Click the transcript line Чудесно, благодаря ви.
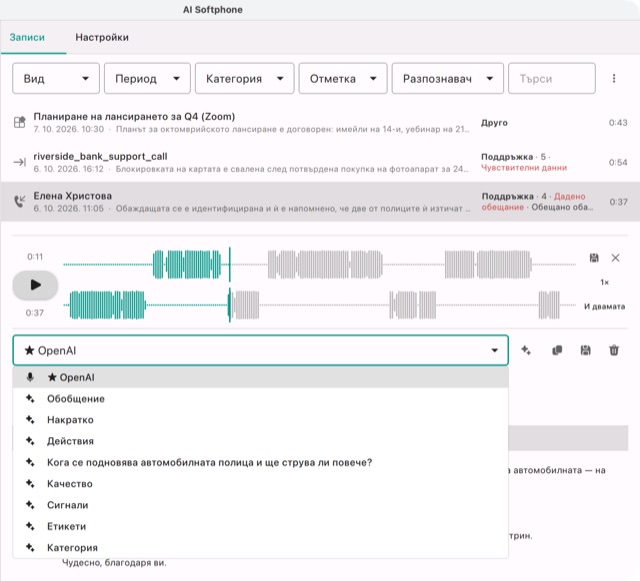 pyautogui.click(x=114, y=563)
